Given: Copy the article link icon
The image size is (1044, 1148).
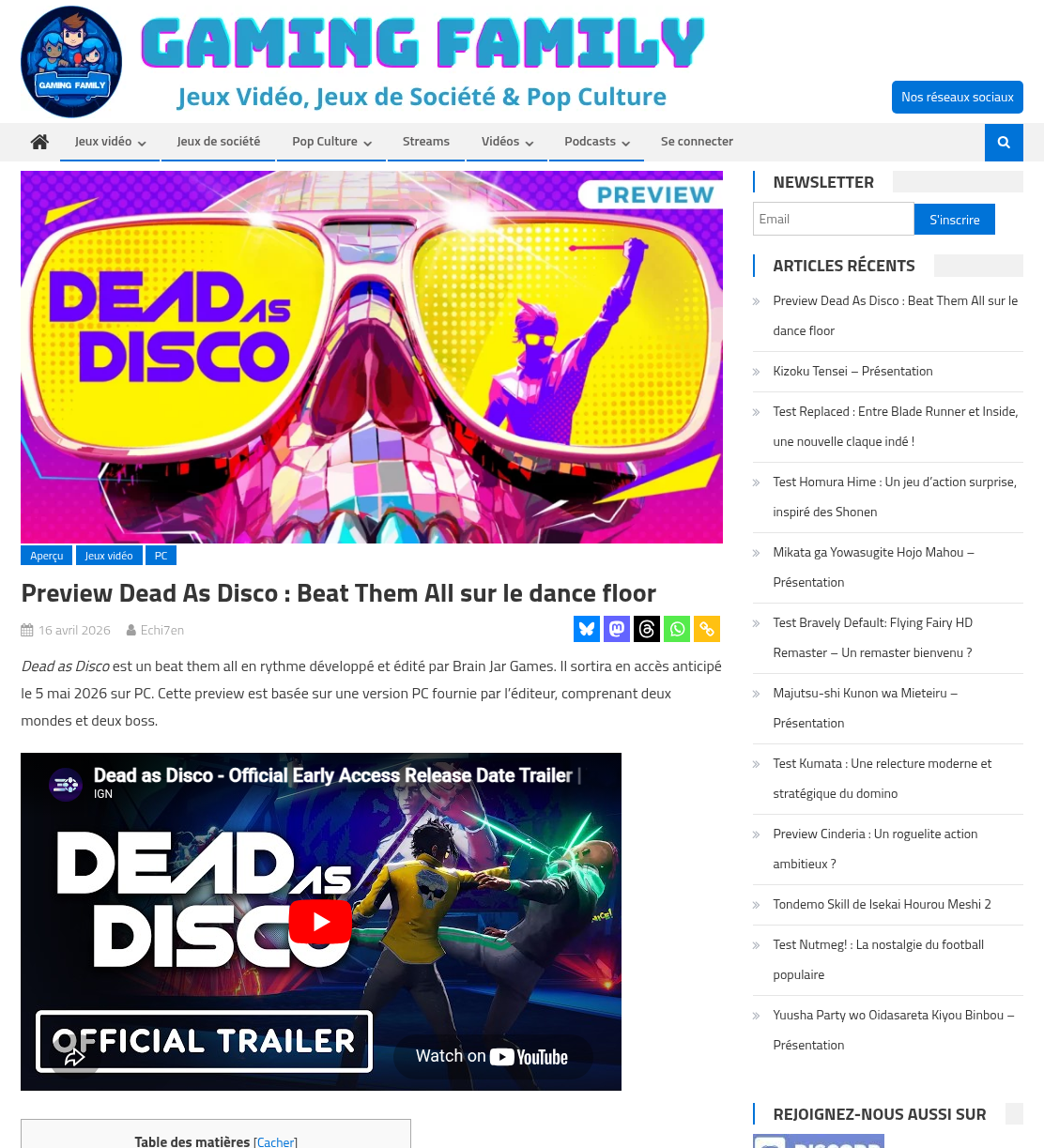Looking at the screenshot, I should (x=707, y=629).
